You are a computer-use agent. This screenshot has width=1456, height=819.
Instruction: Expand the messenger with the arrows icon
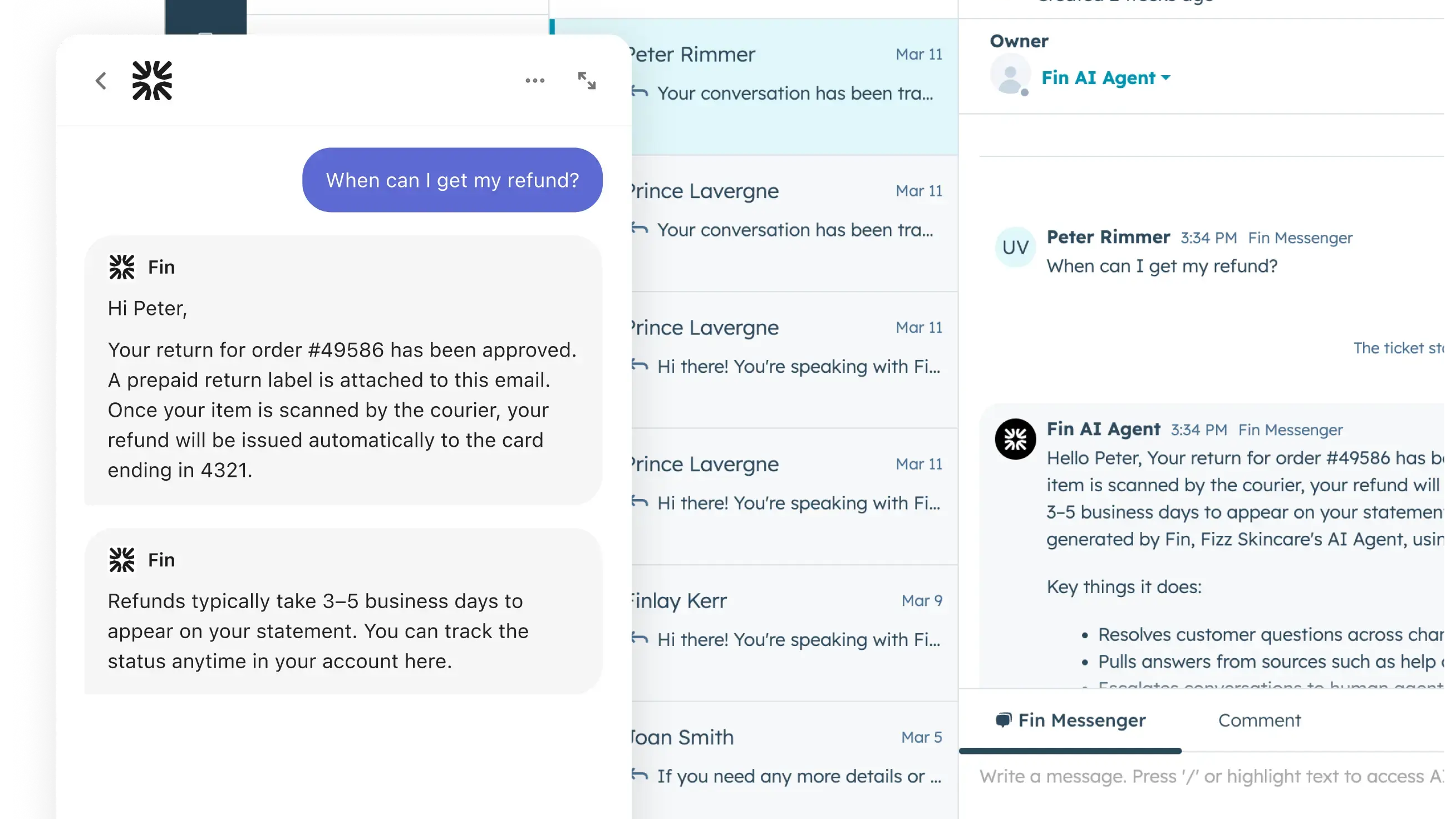[x=587, y=81]
